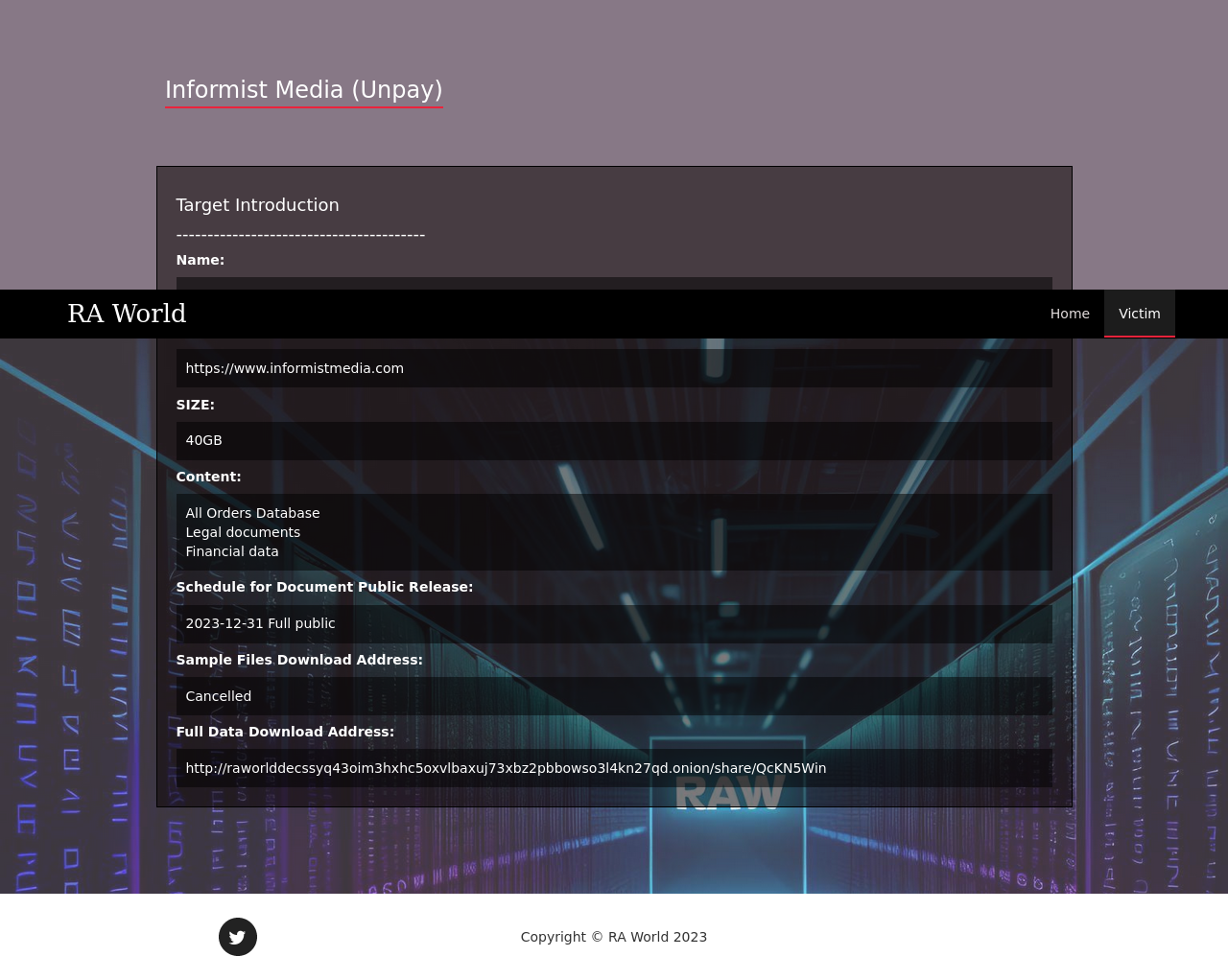Click the Name: field label
Viewport: 1228px width, 980px height.
click(x=200, y=260)
